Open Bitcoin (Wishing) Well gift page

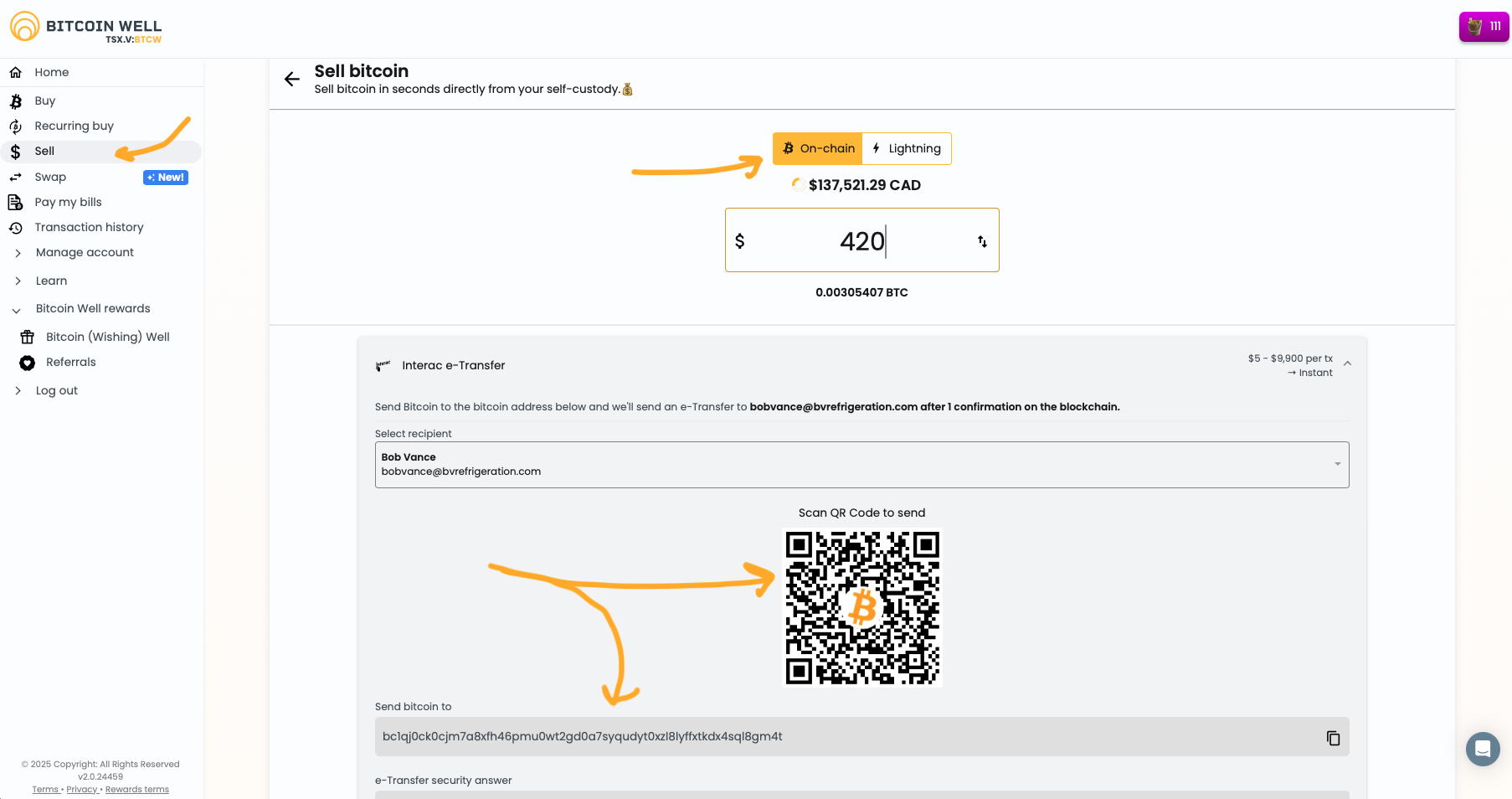[107, 338]
